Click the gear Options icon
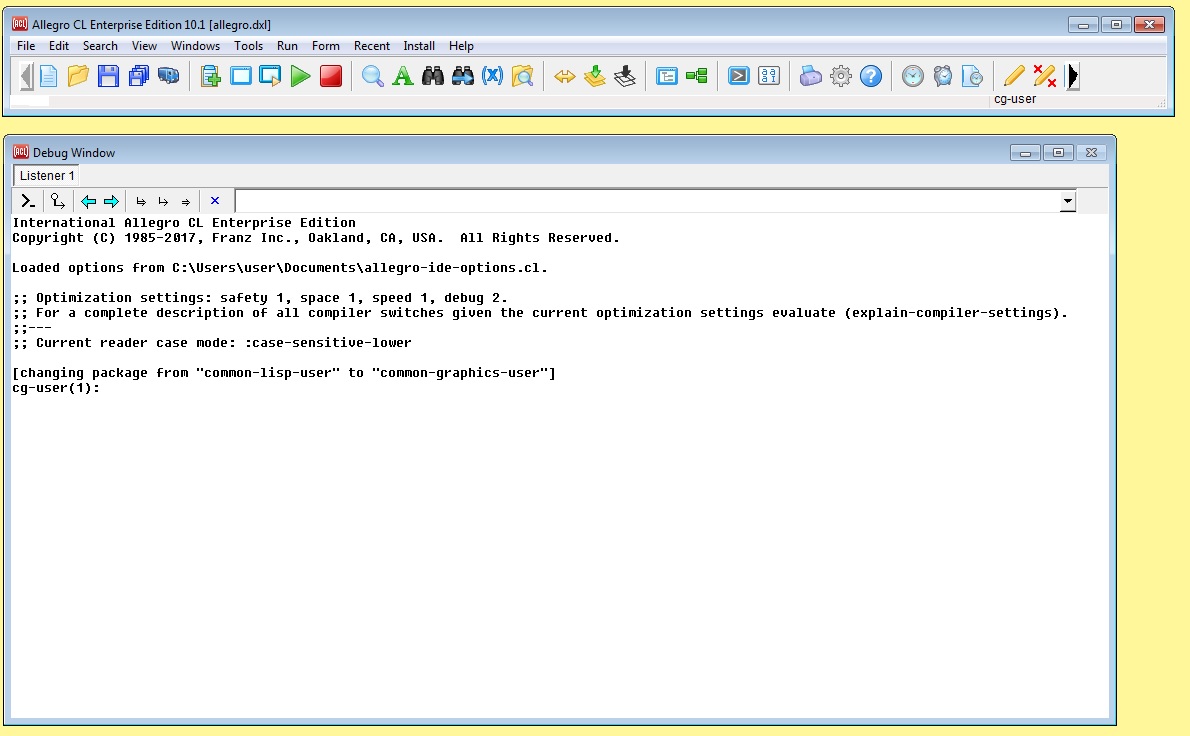1190x736 pixels. [841, 76]
